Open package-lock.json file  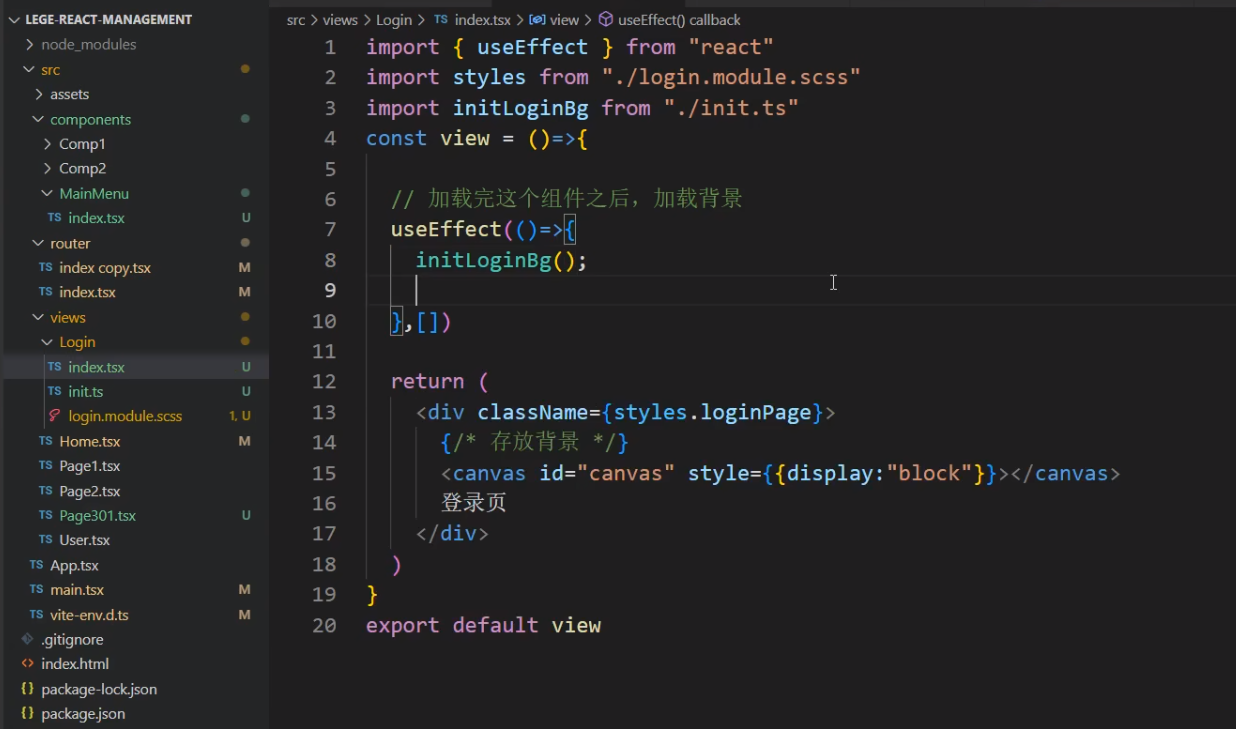[x=99, y=689]
